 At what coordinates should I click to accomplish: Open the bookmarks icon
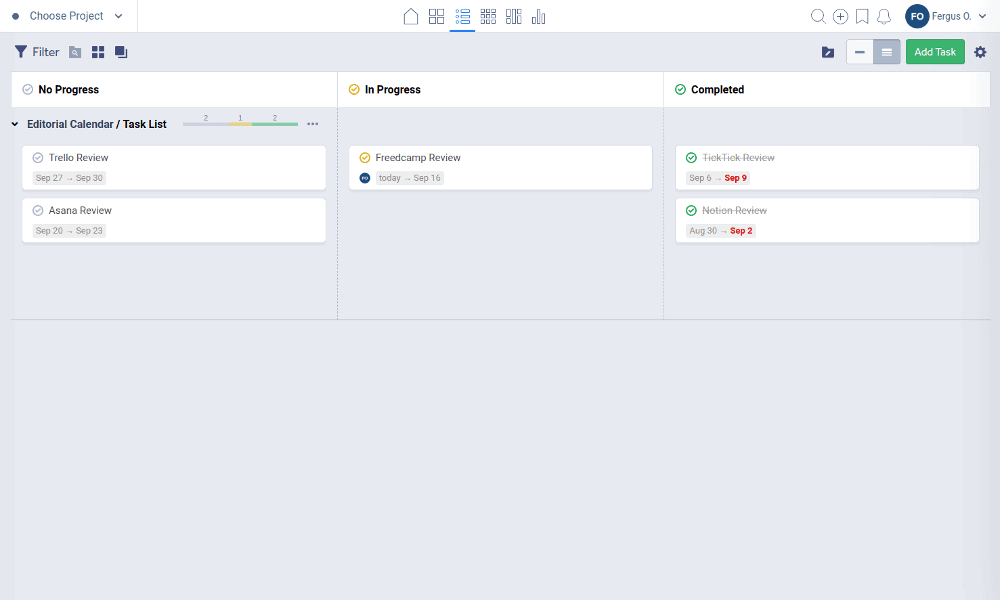click(862, 17)
